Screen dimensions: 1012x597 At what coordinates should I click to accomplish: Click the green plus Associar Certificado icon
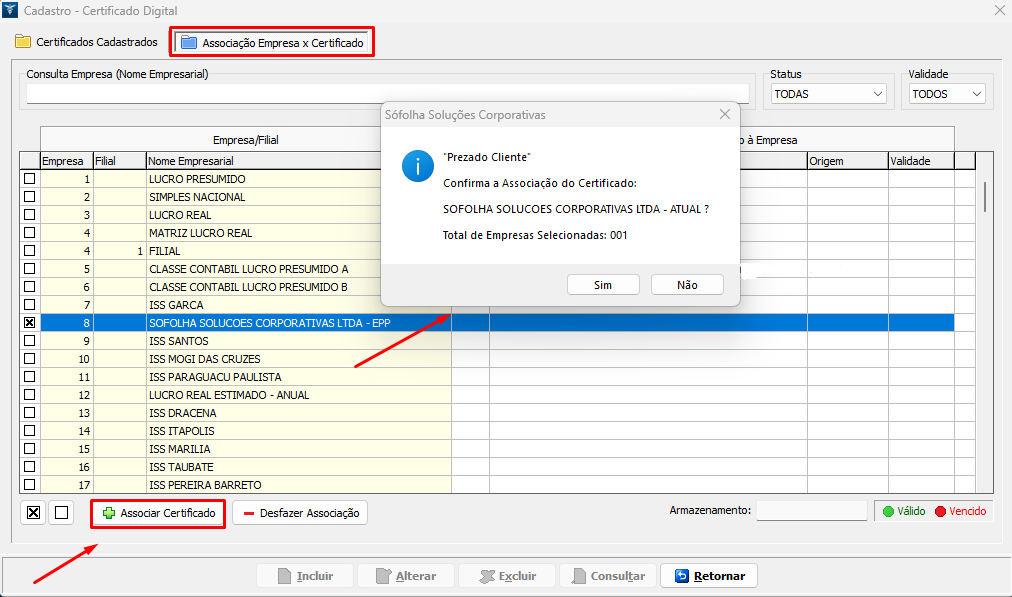click(109, 513)
